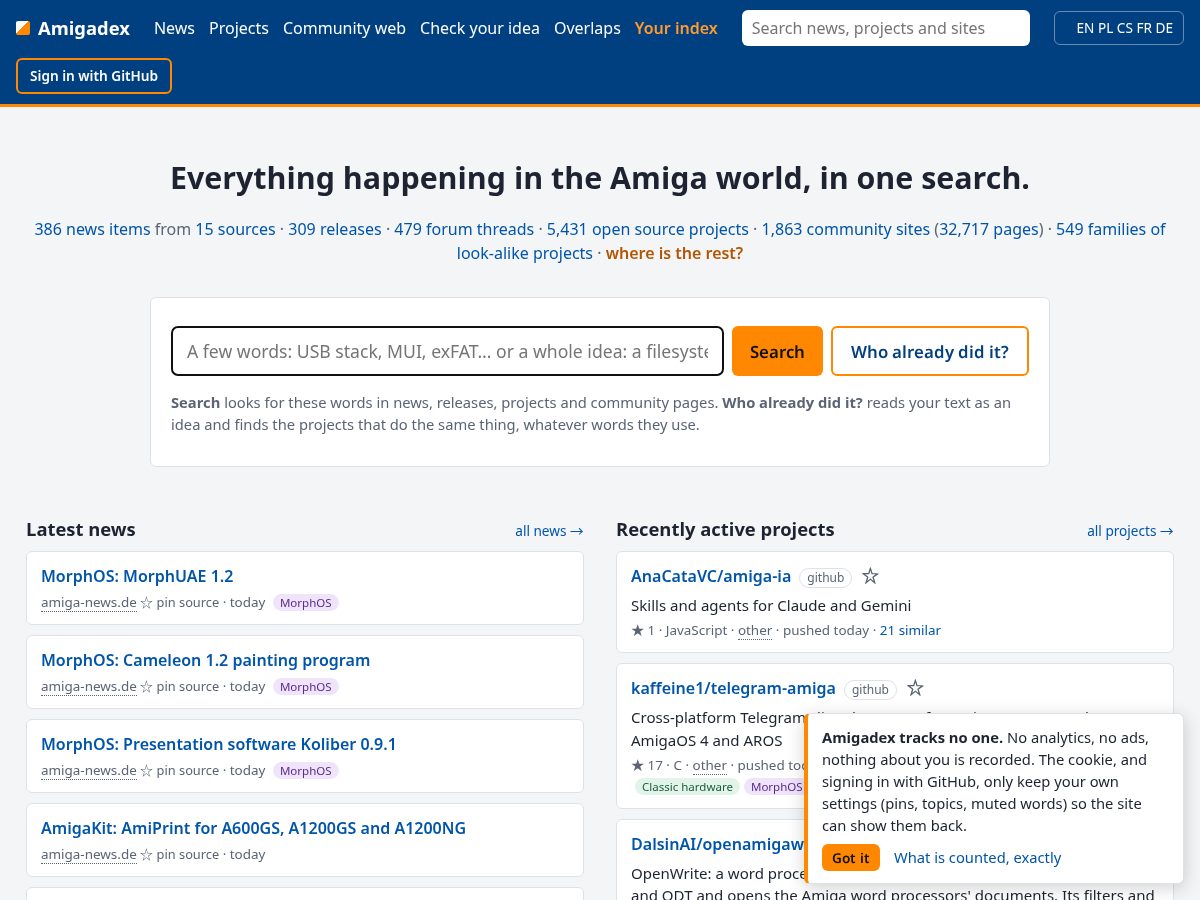Click github badge on AnaCataVC/amiga-ia
The width and height of the screenshot is (1200, 900).
(825, 577)
